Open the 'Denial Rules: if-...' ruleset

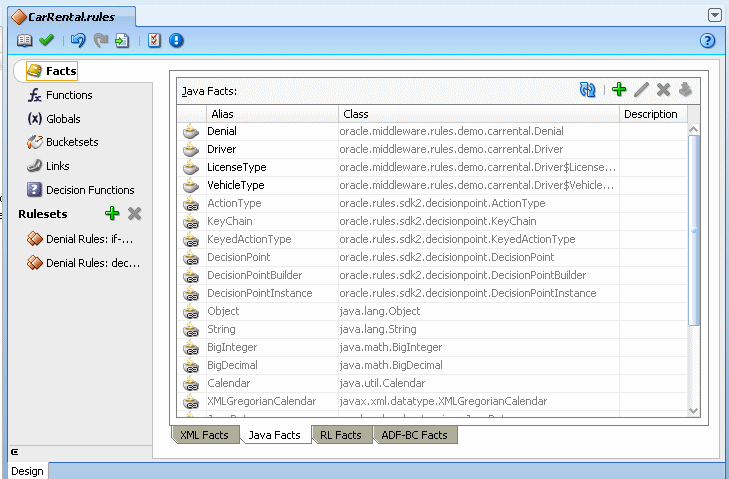click(x=80, y=239)
